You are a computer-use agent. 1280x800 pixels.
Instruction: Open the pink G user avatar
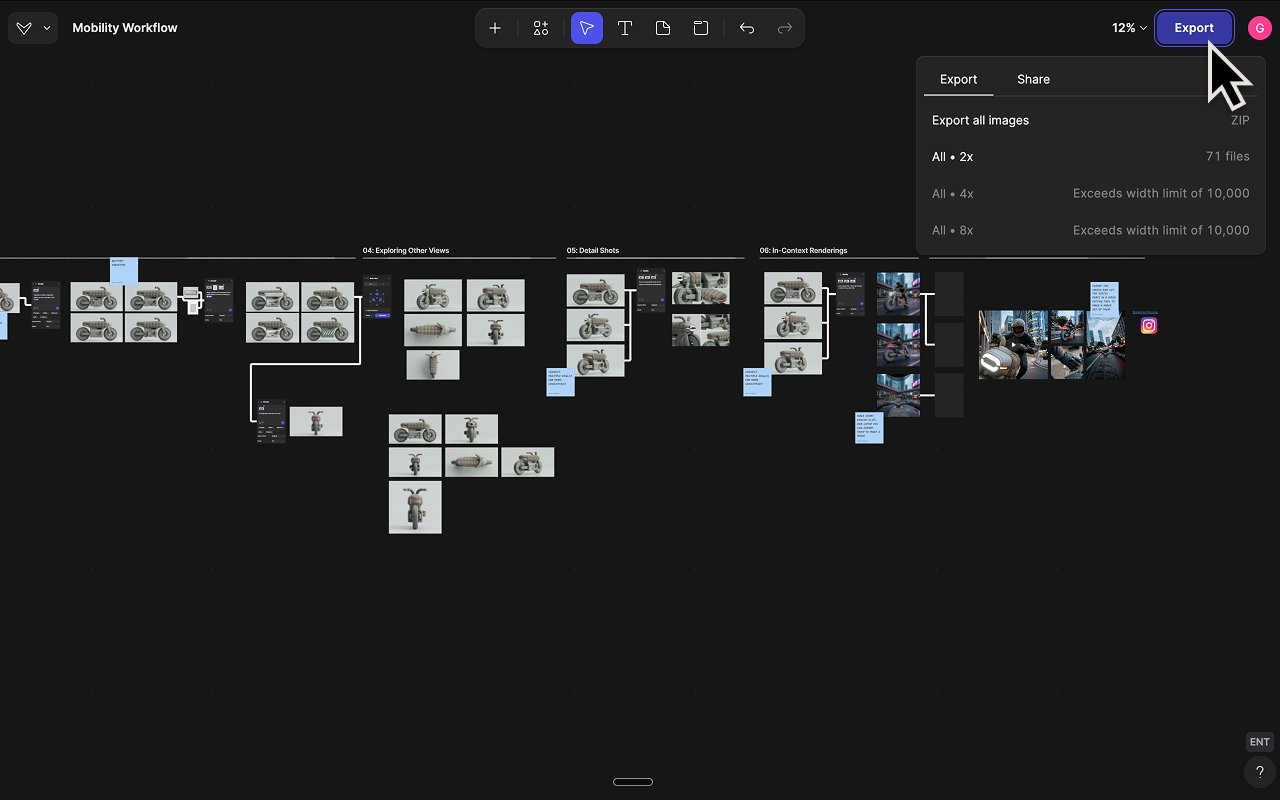pyautogui.click(x=1259, y=28)
